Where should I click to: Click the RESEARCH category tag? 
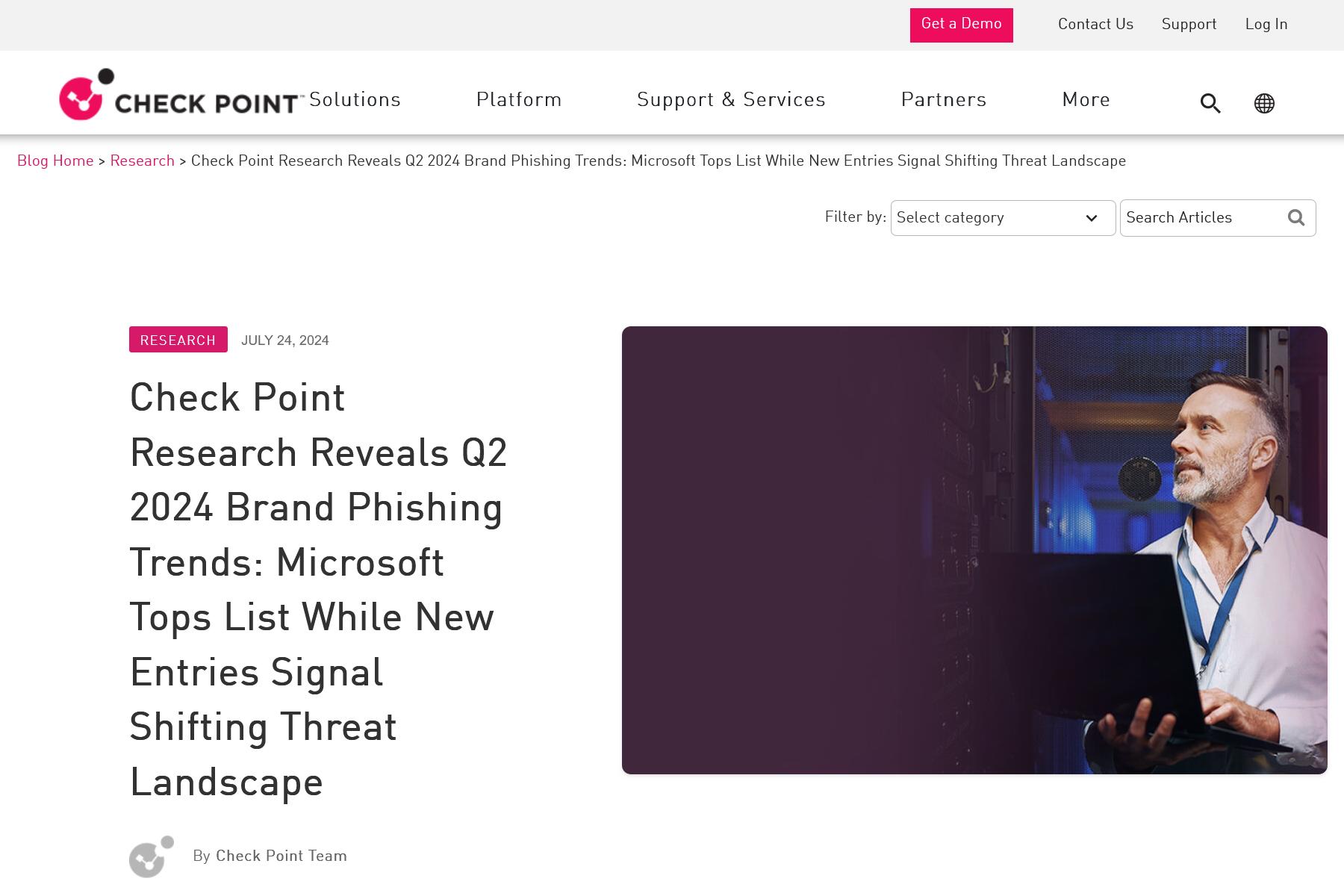click(x=178, y=340)
